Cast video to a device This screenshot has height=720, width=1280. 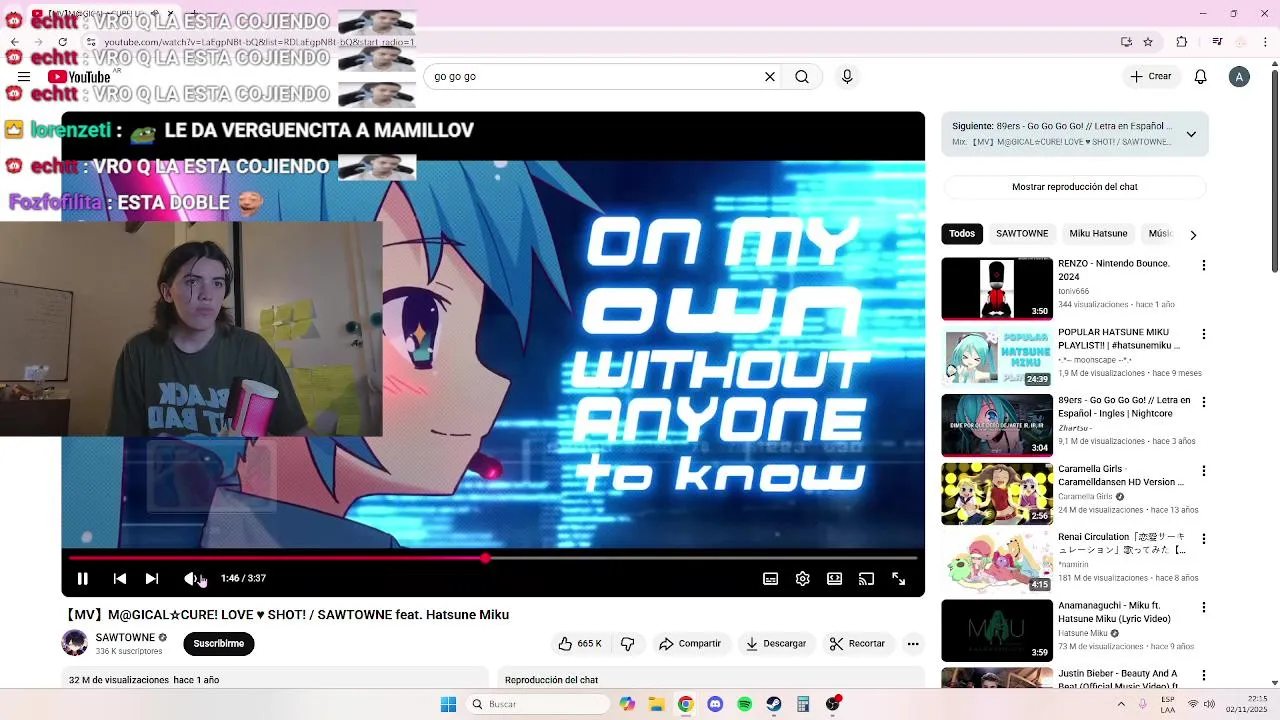pos(866,578)
